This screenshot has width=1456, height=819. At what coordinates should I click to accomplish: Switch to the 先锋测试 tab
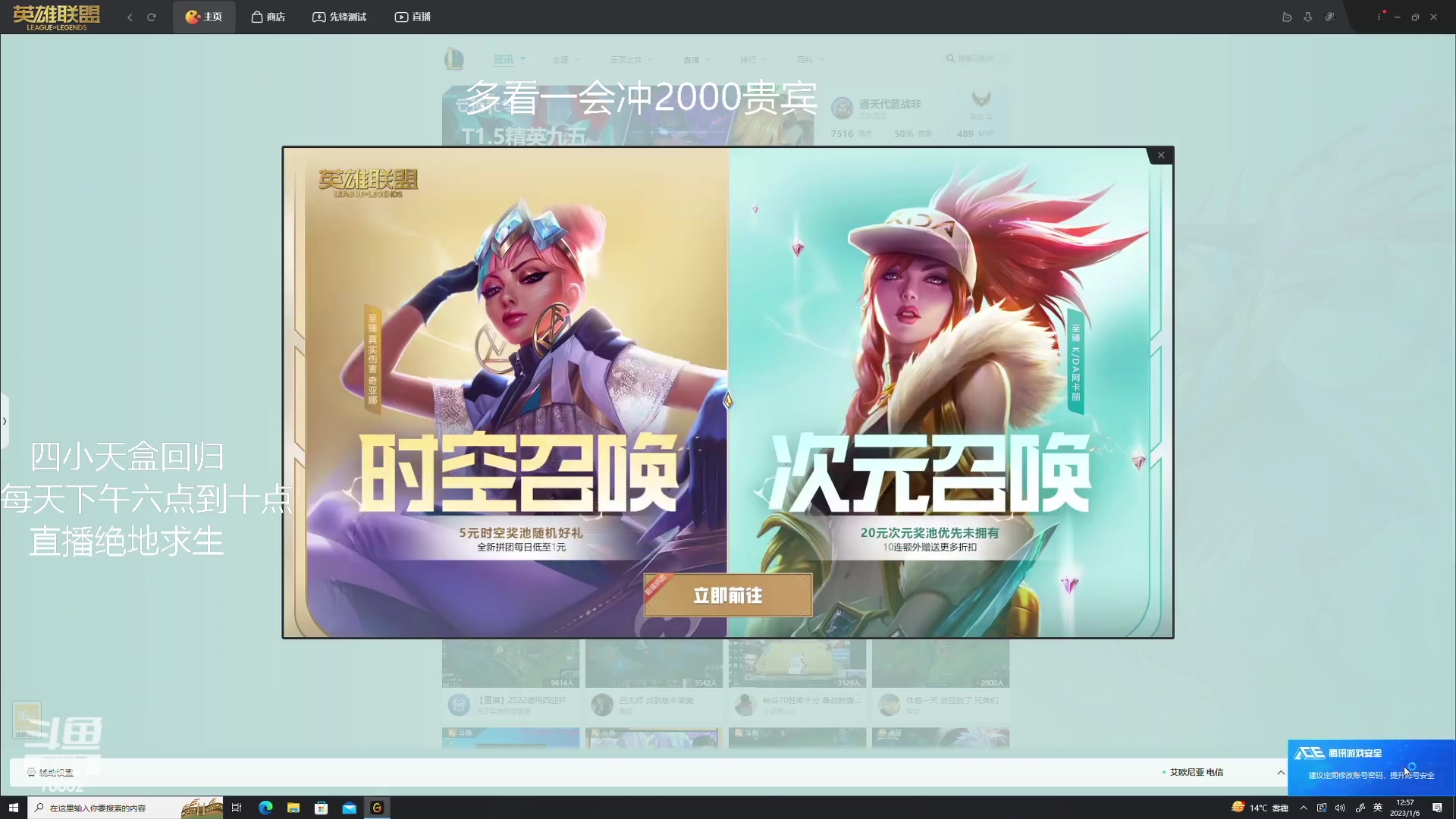point(339,17)
